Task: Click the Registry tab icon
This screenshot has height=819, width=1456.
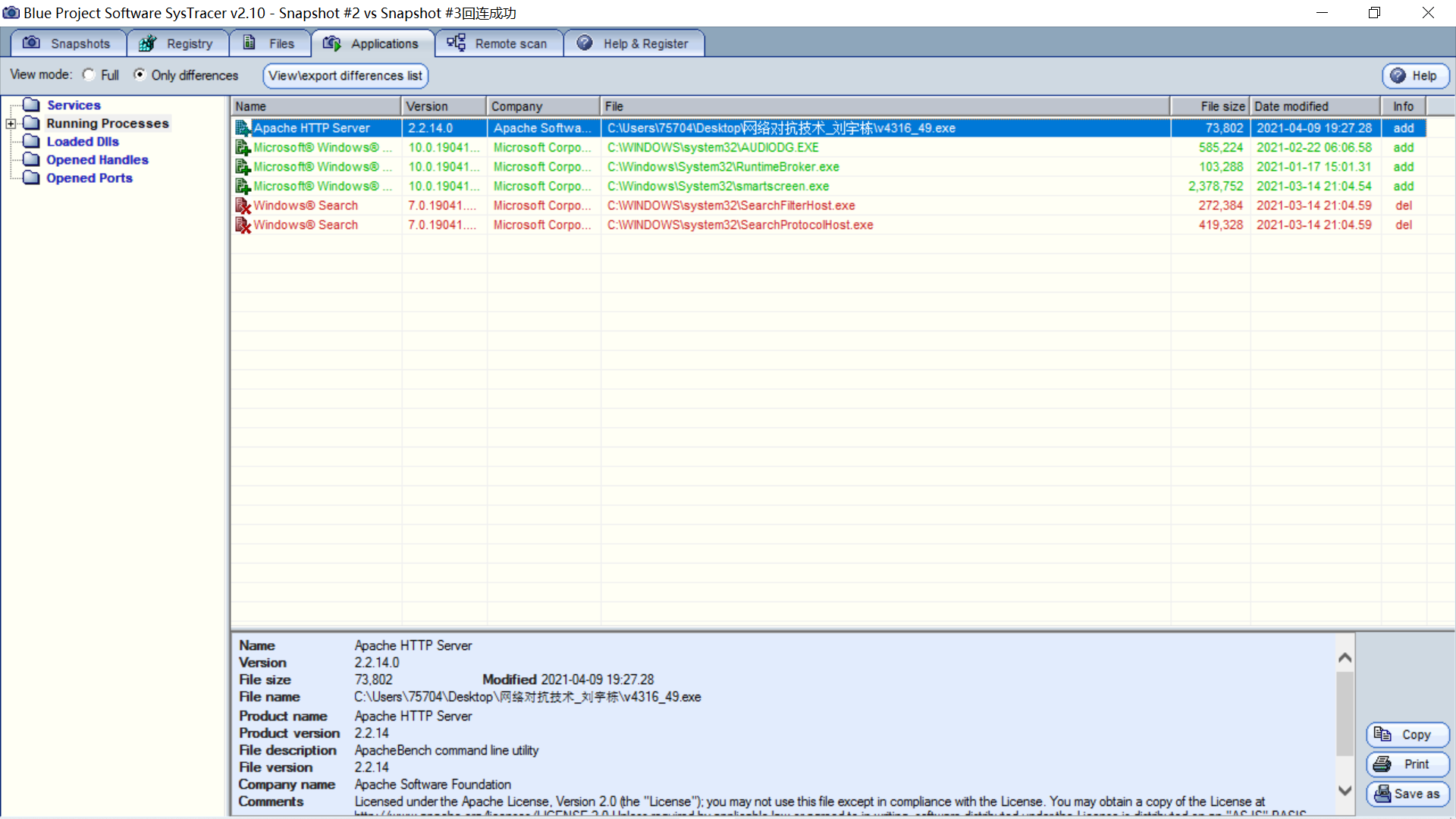Action: pyautogui.click(x=147, y=43)
